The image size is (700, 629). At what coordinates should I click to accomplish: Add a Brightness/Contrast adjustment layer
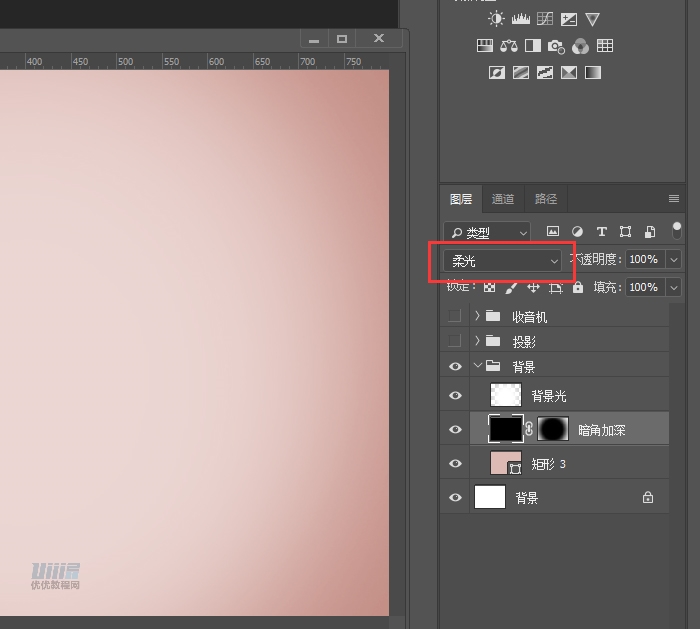pos(497,19)
